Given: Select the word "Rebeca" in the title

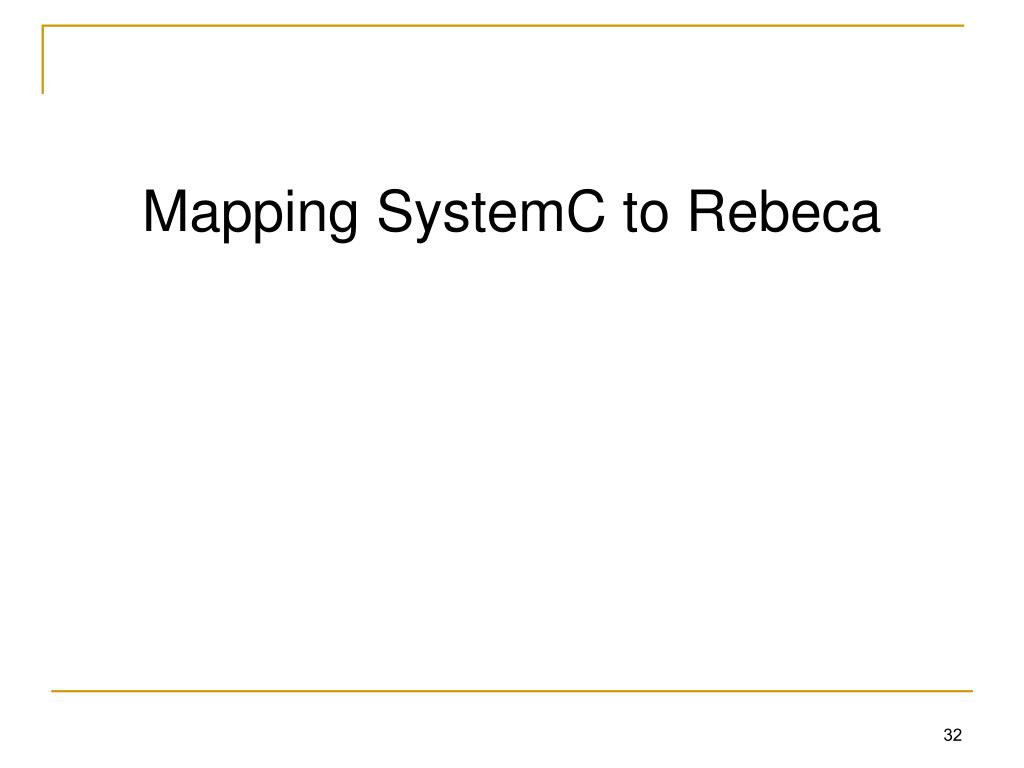Looking at the screenshot, I should coord(784,212).
